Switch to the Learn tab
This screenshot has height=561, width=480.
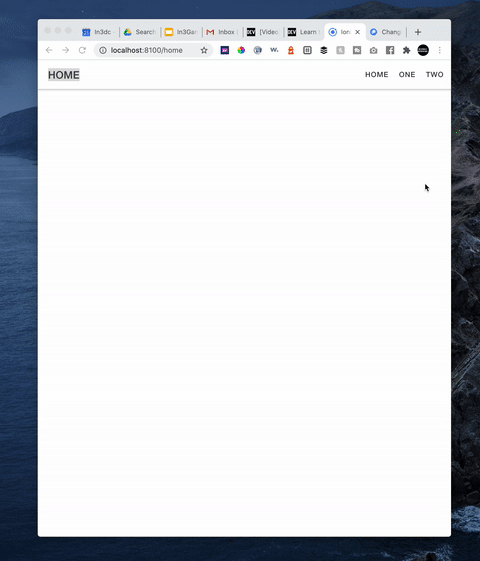304,32
